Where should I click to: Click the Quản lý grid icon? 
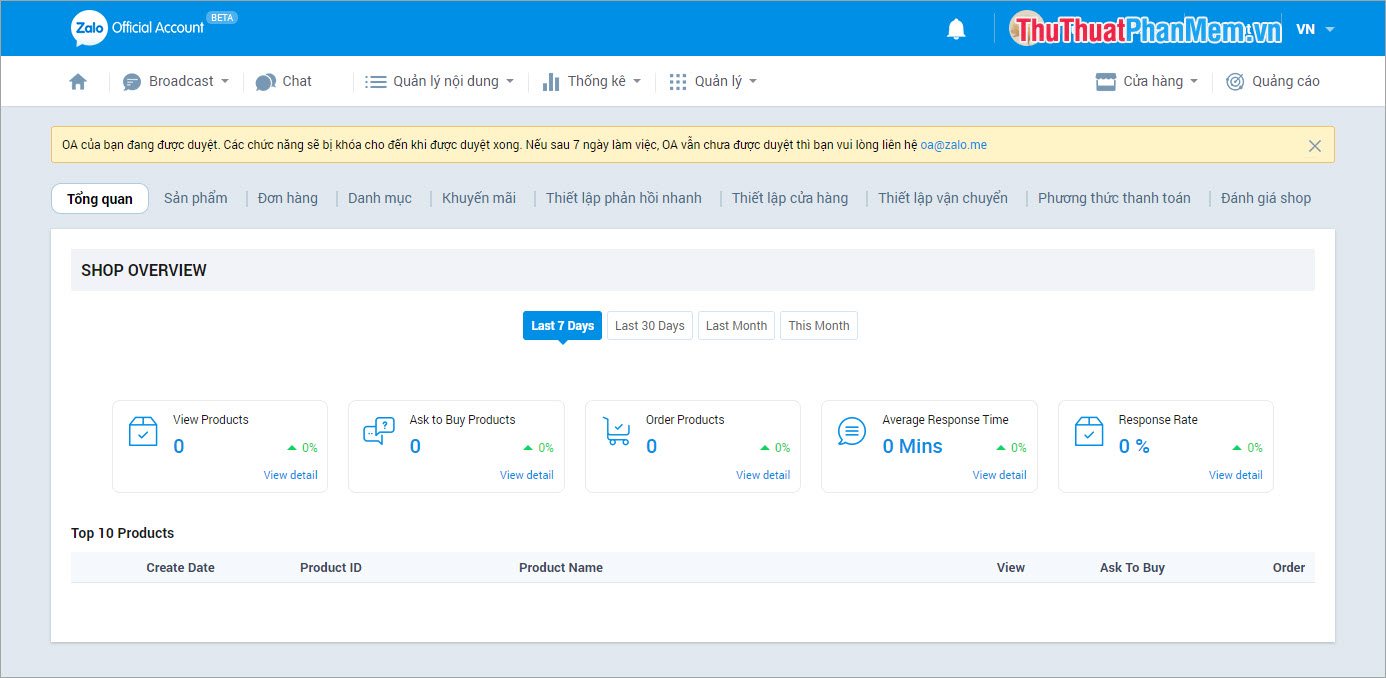677,81
